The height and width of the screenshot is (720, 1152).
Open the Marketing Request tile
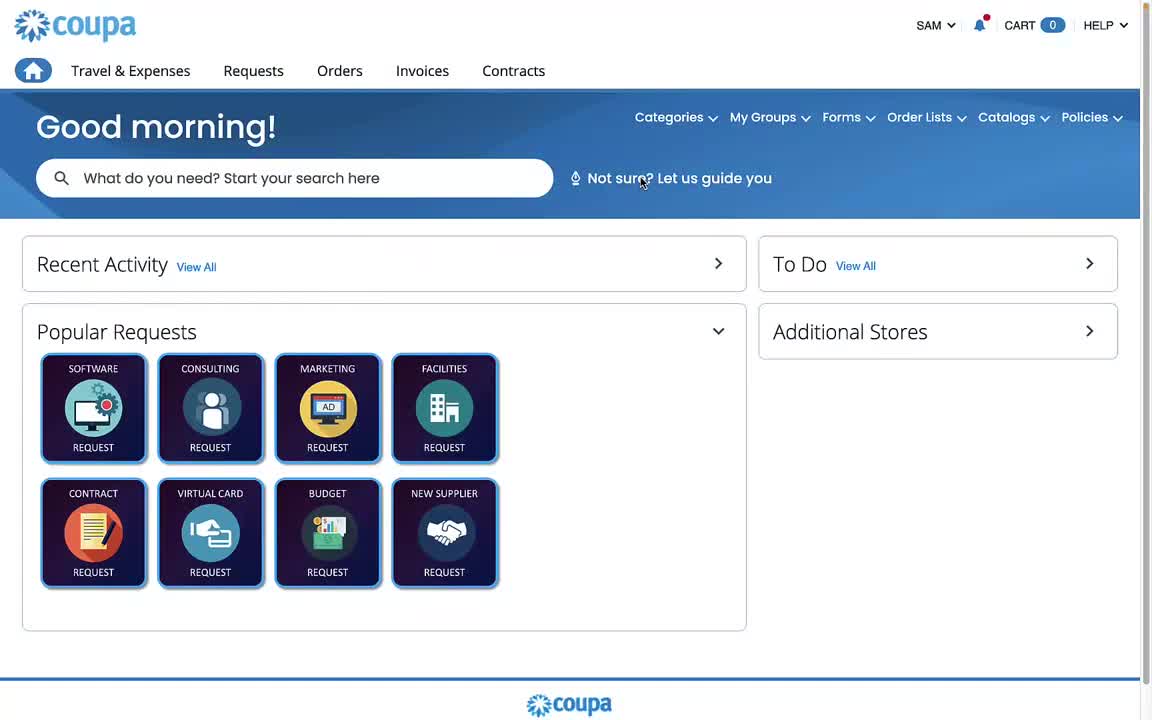(x=328, y=408)
